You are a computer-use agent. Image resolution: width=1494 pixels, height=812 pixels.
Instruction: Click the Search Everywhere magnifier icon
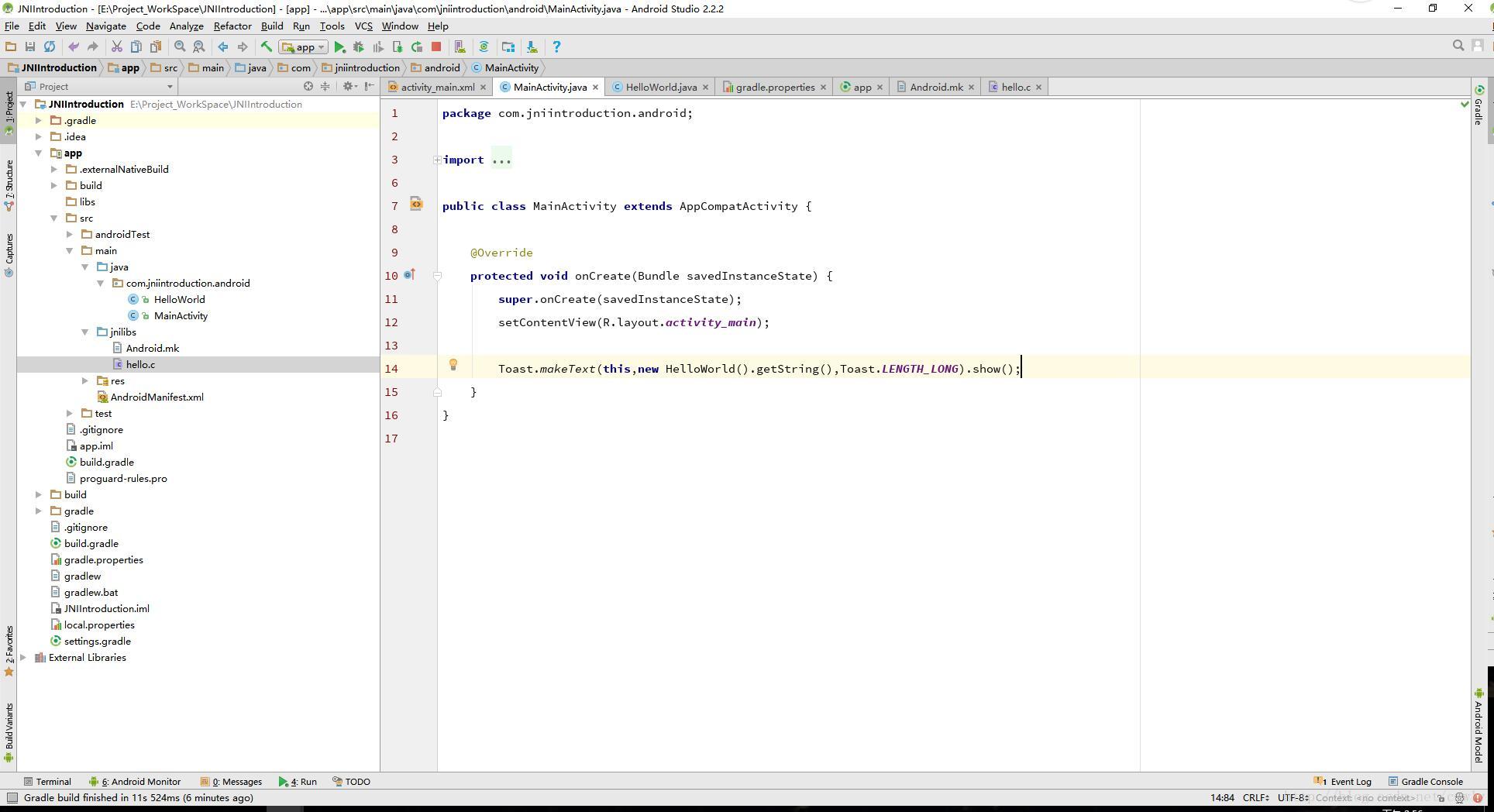tap(1458, 46)
